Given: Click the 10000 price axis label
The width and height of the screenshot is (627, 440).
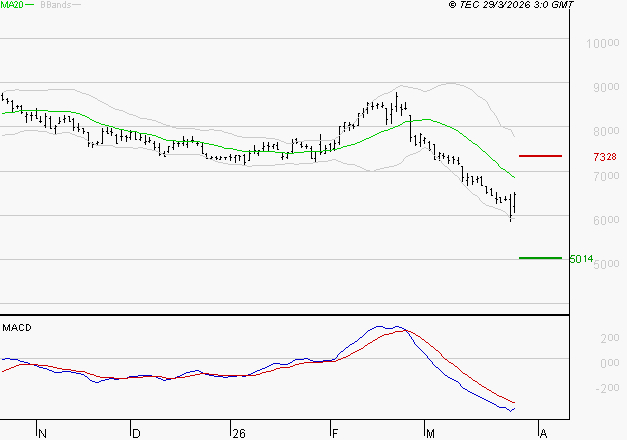Looking at the screenshot, I should (603, 43).
